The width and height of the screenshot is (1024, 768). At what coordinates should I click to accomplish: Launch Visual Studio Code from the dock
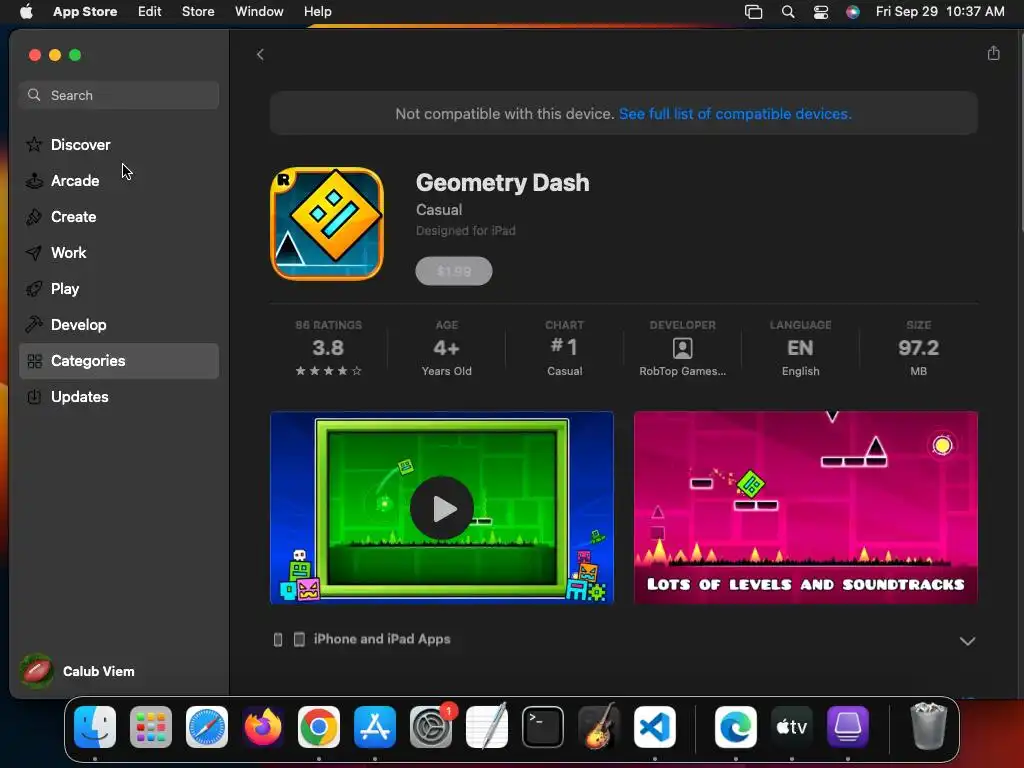(655, 727)
